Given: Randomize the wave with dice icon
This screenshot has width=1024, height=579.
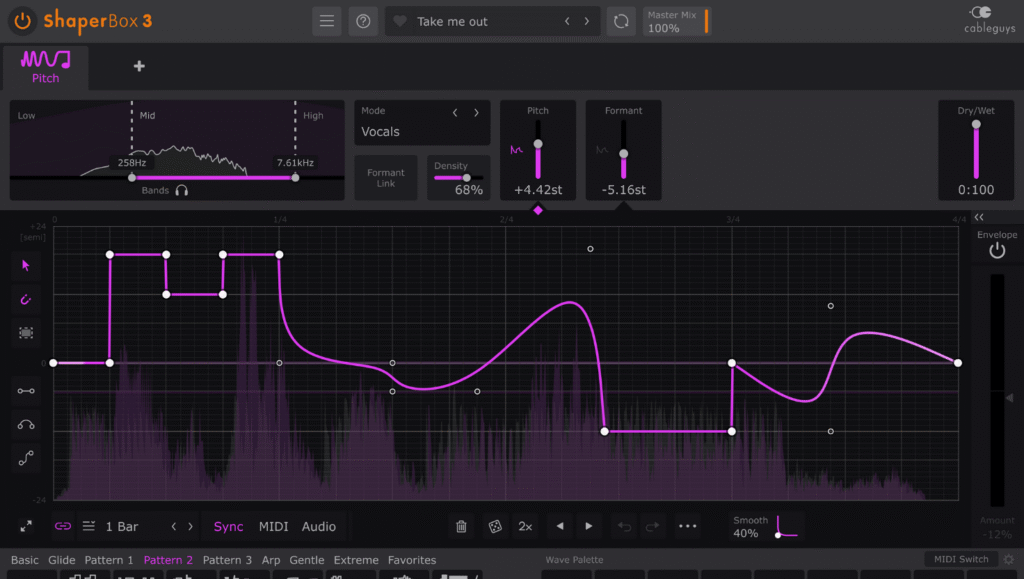Looking at the screenshot, I should [495, 526].
